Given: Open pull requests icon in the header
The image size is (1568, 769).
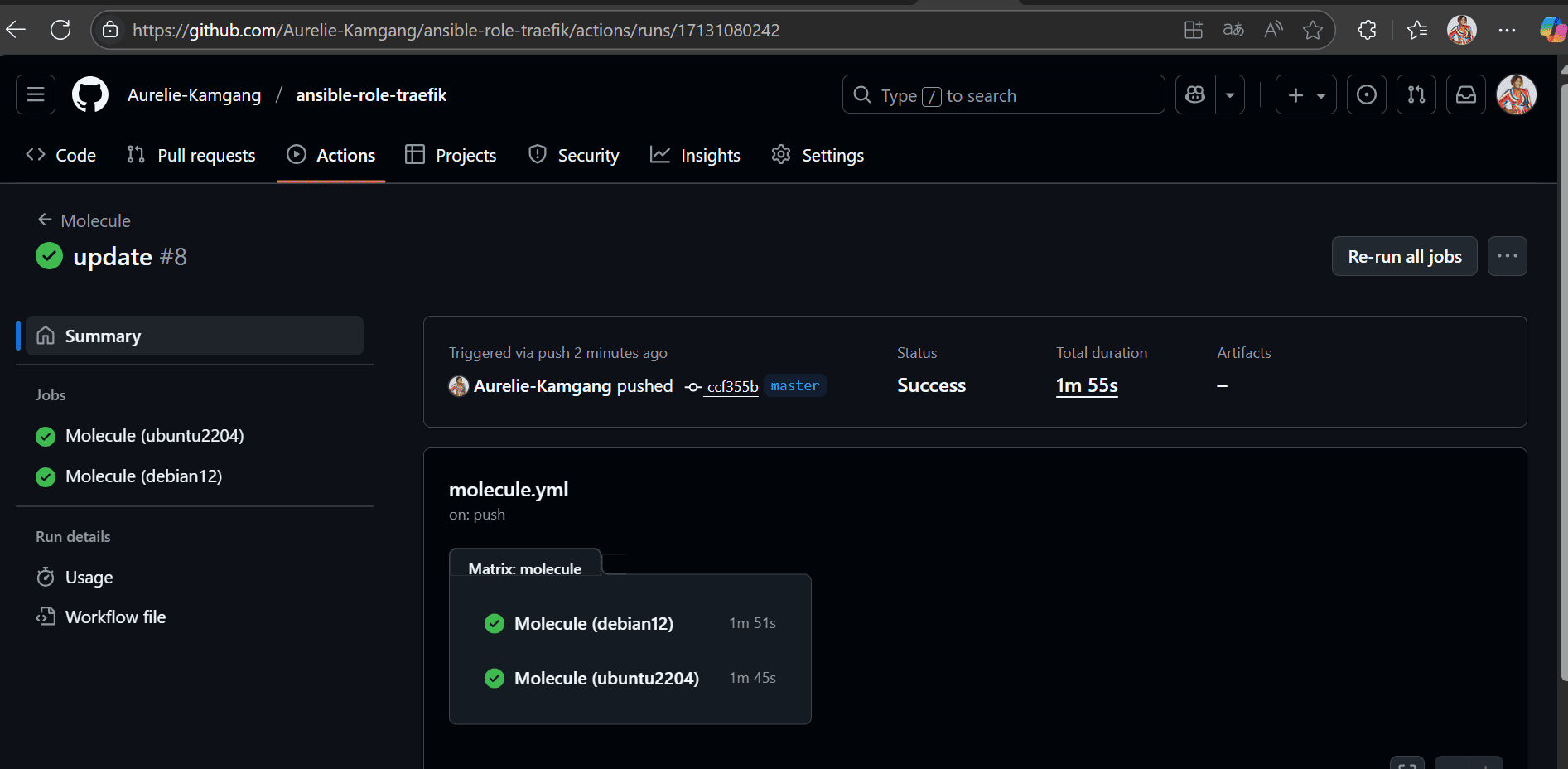Looking at the screenshot, I should tap(1416, 94).
